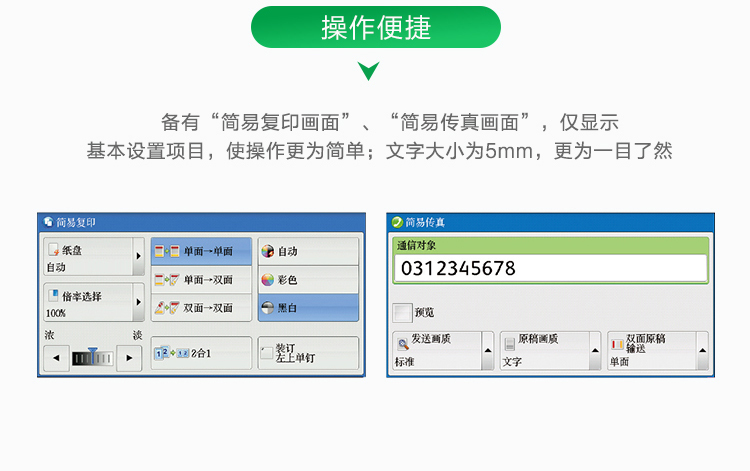Select 单面→双面 copy mode
The image size is (750, 471).
point(201,280)
